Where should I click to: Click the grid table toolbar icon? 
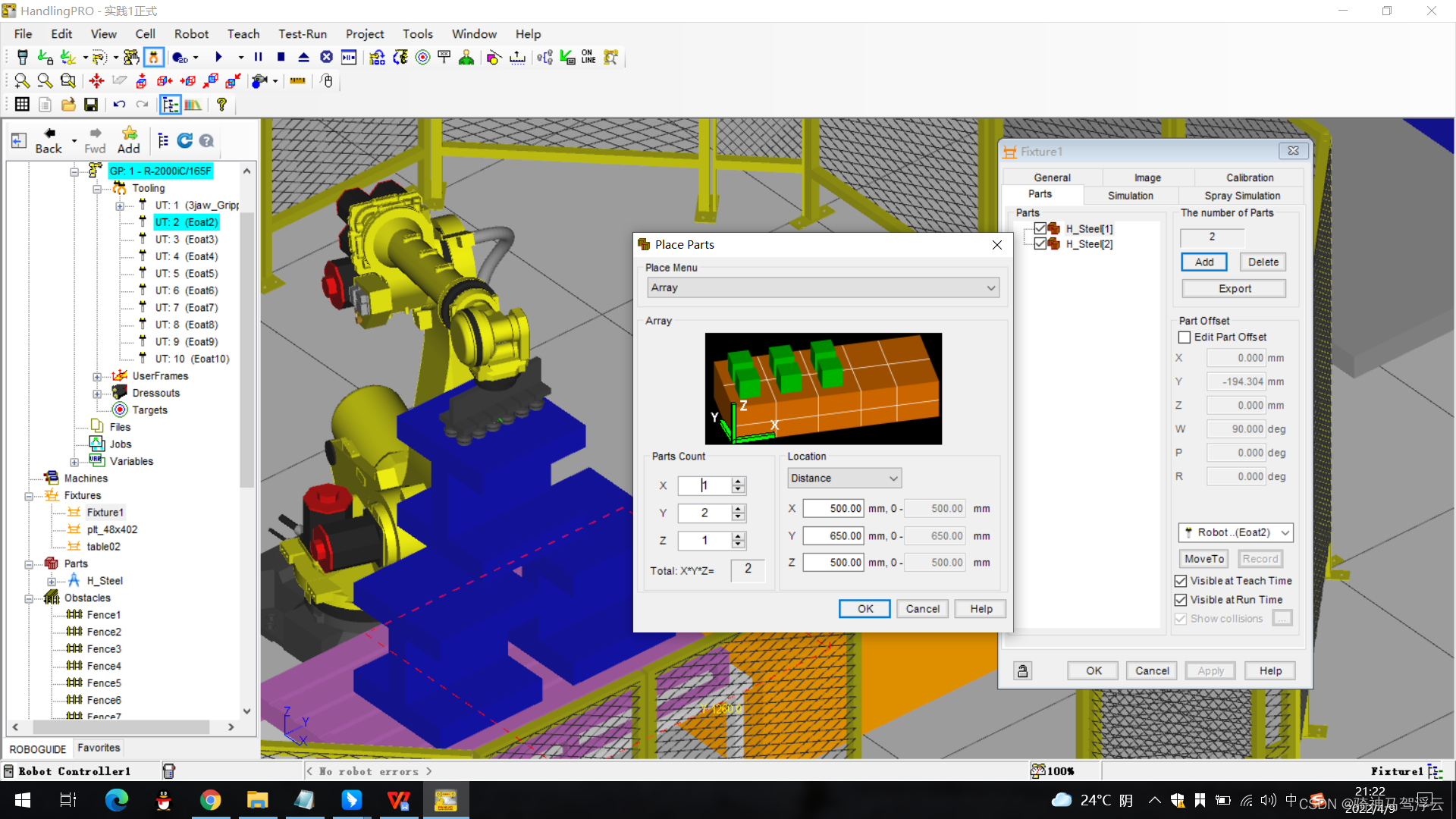coord(22,105)
